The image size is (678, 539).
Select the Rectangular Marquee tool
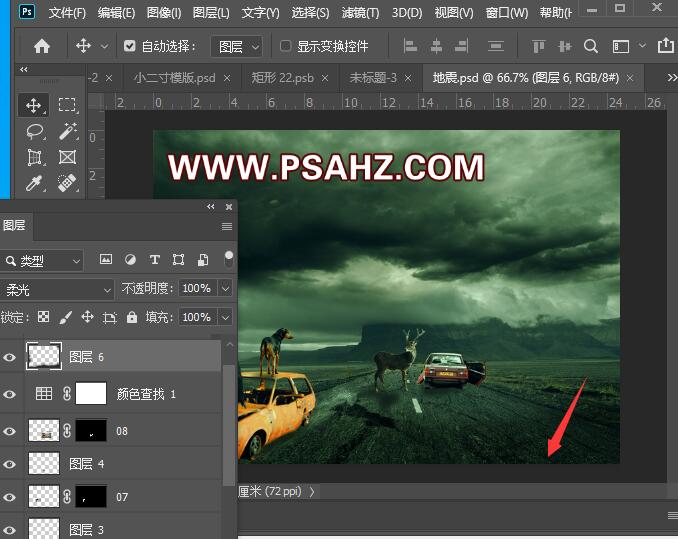tap(67, 105)
